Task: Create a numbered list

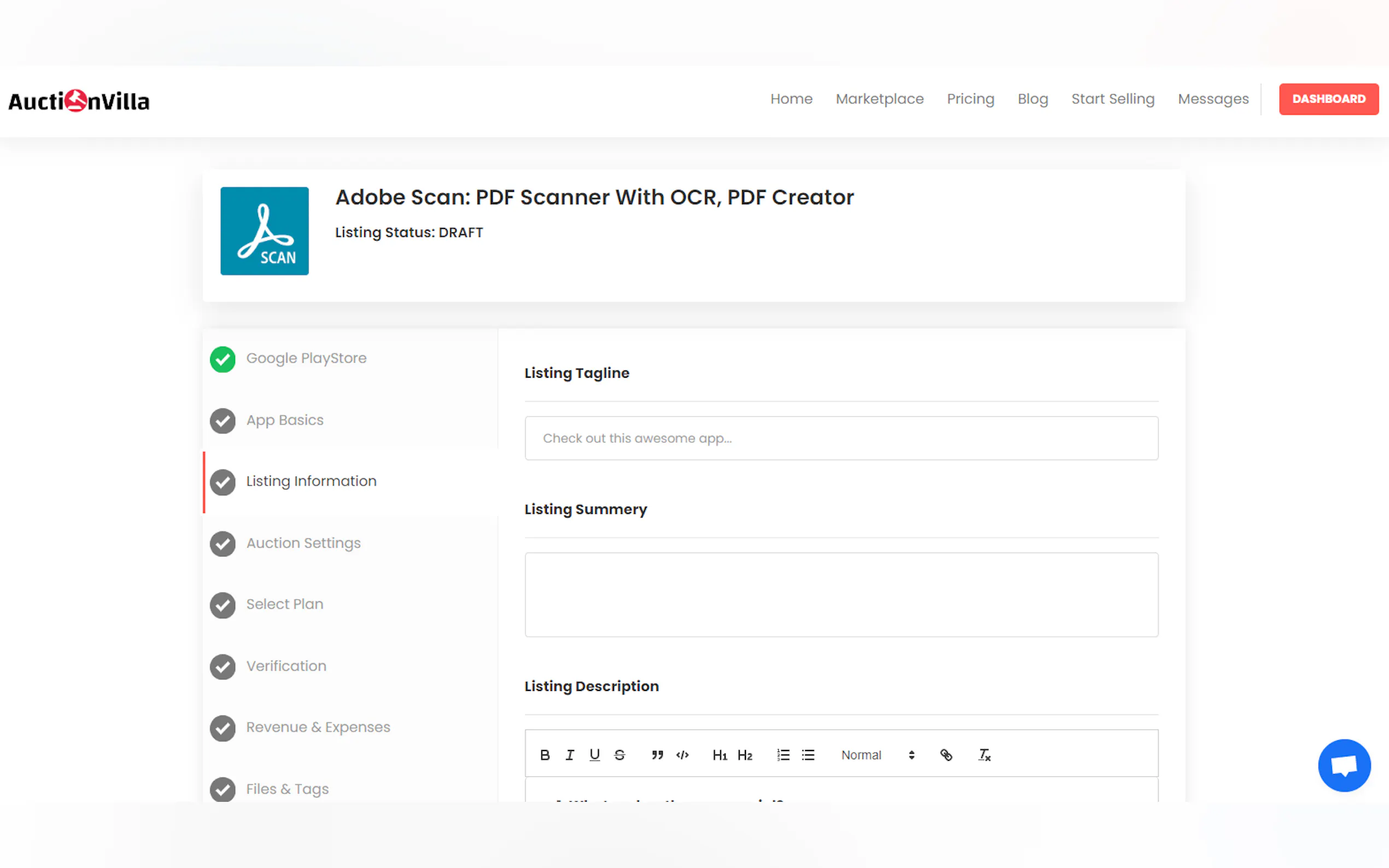Action: click(x=783, y=755)
